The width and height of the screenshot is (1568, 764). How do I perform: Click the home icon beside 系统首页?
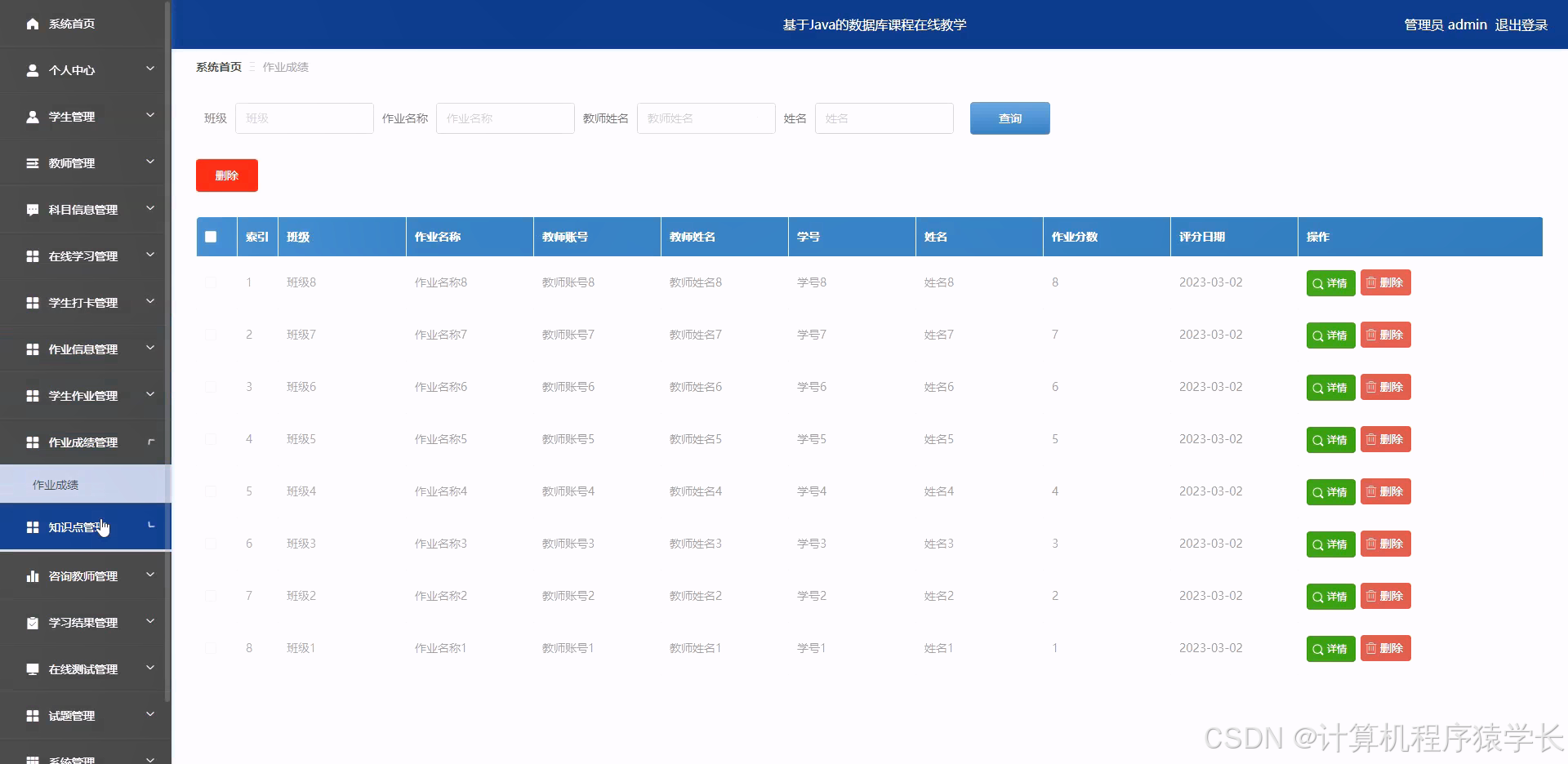[33, 24]
